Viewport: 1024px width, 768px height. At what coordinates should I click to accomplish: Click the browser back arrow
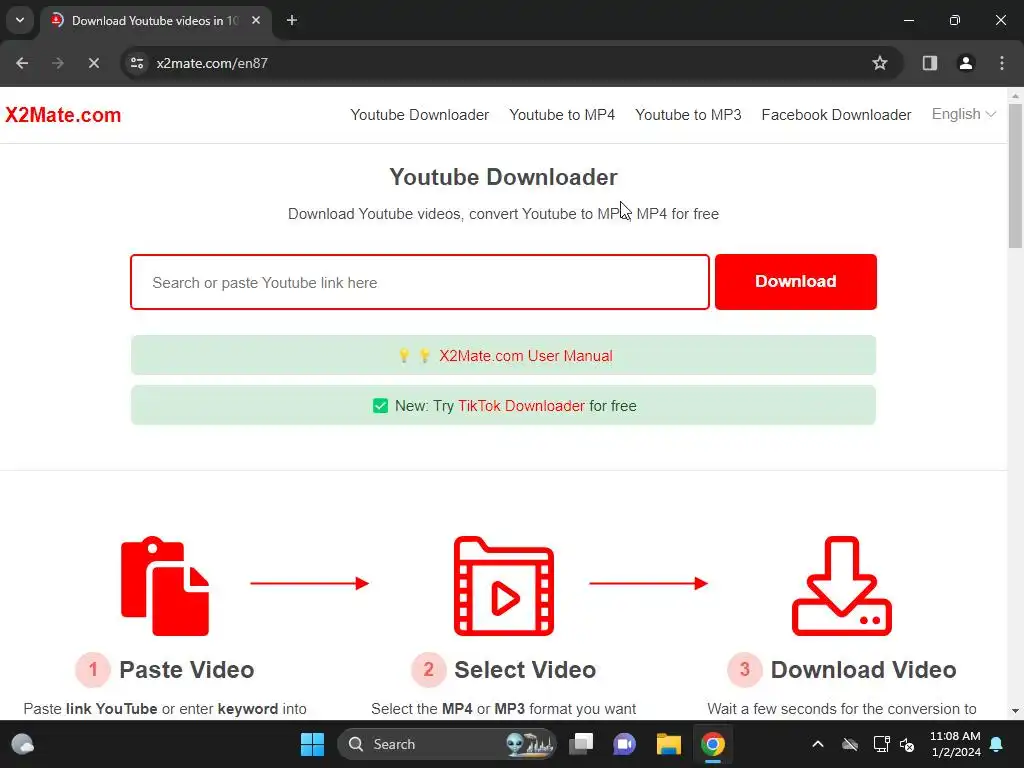(x=22, y=63)
